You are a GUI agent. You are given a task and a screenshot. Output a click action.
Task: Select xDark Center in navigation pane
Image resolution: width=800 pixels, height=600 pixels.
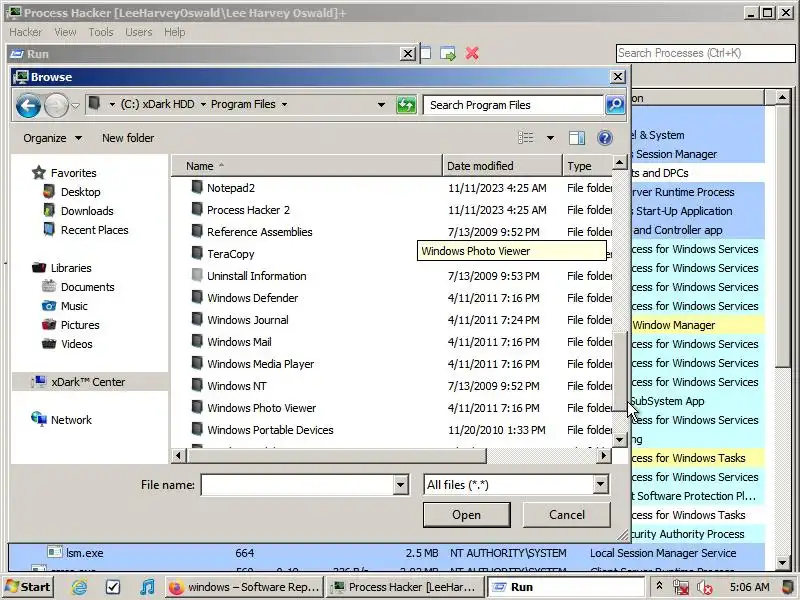point(87,382)
